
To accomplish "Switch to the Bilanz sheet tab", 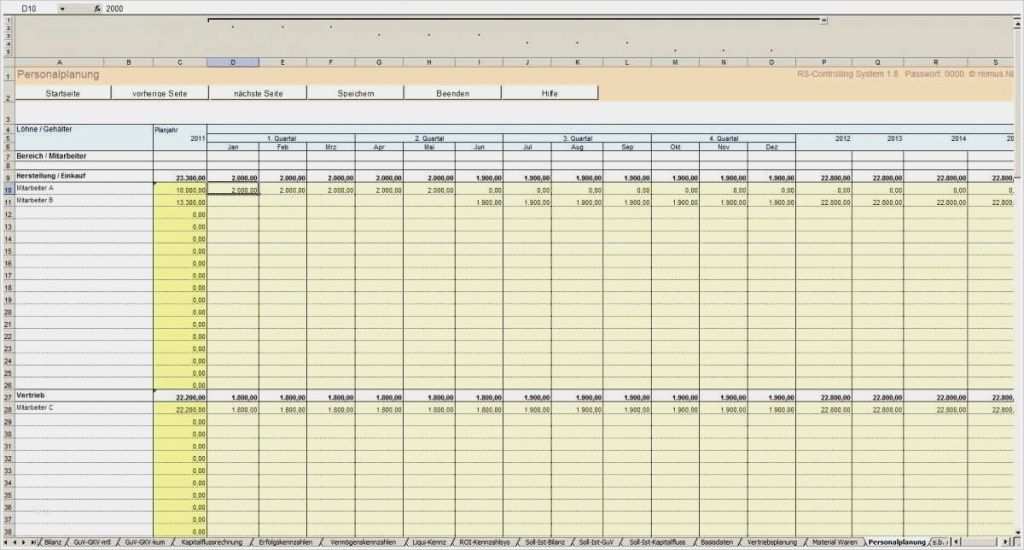I will click(53, 542).
